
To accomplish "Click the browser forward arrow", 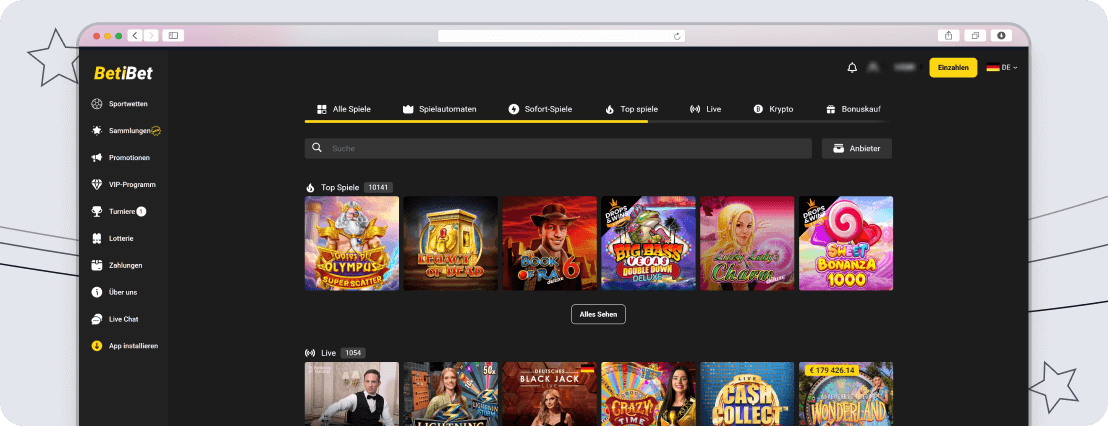I will 151,35.
